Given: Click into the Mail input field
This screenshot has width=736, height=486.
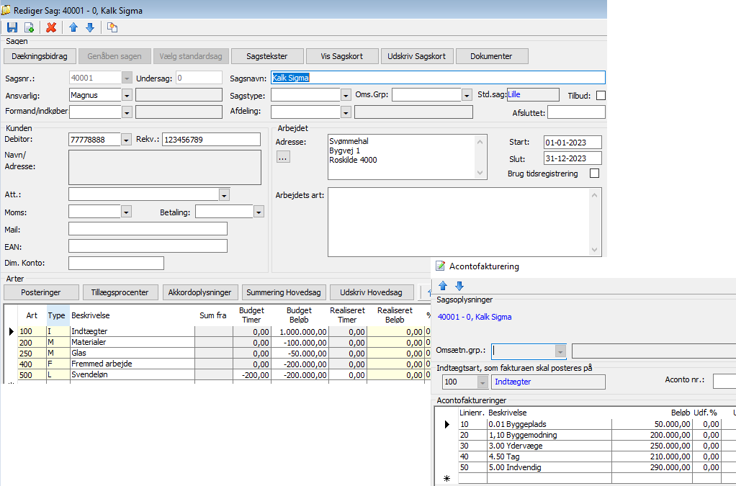Looking at the screenshot, I should click(147, 229).
